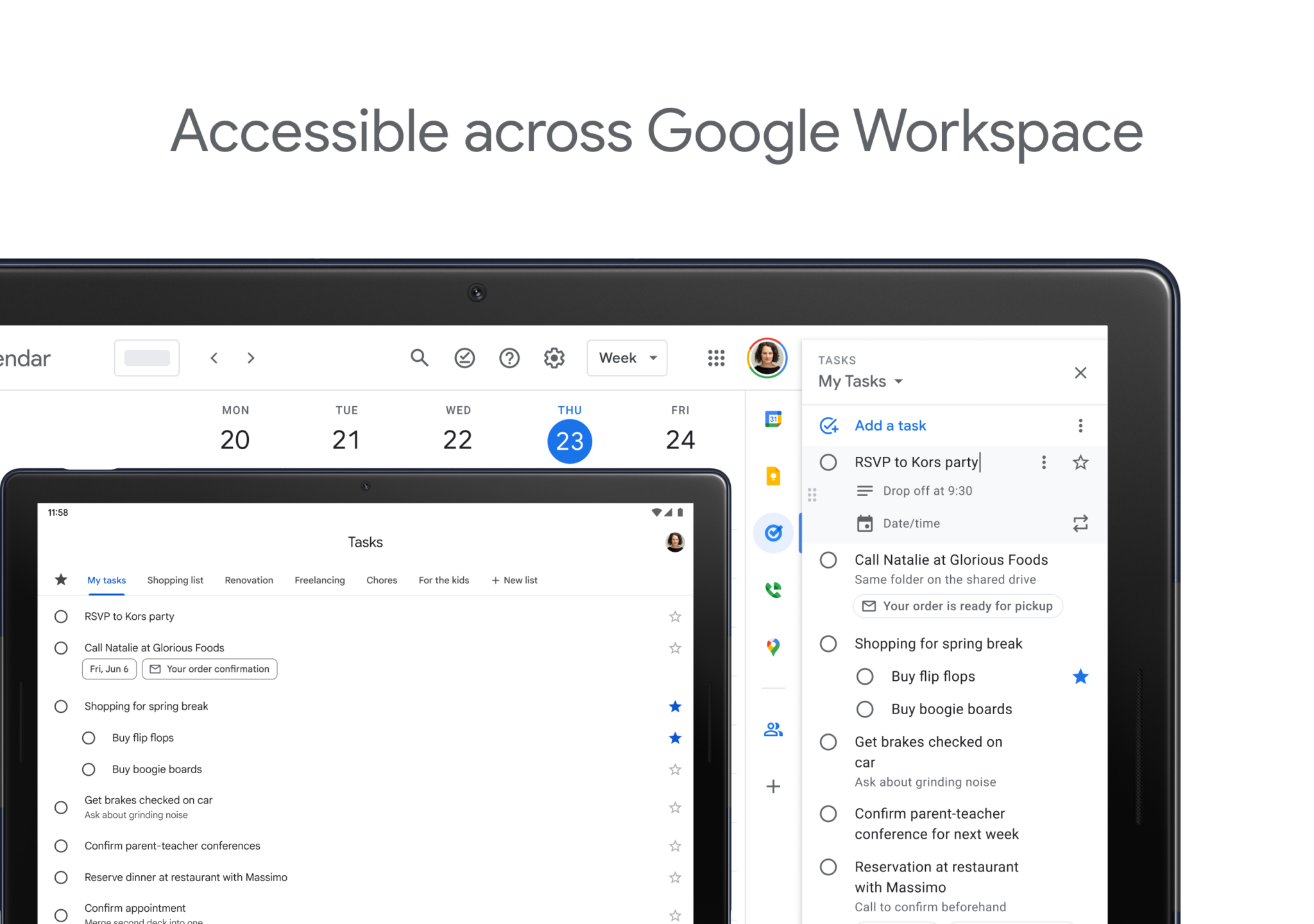
Task: Check off the Buy flip flops subtask
Action: coord(865,676)
